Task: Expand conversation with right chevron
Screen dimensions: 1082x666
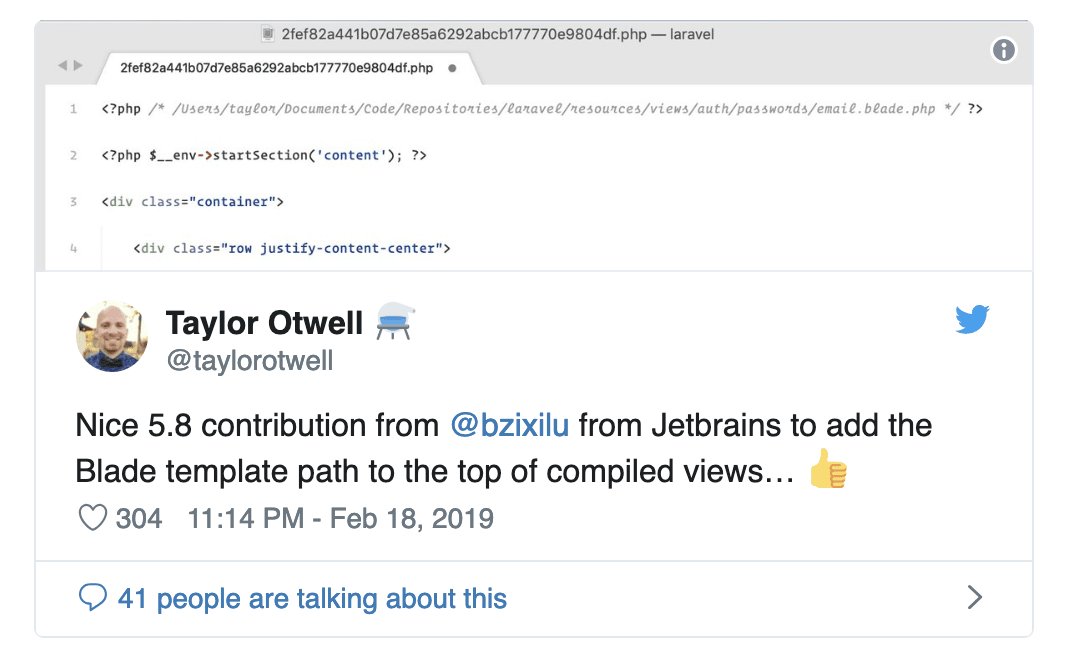Action: [974, 597]
